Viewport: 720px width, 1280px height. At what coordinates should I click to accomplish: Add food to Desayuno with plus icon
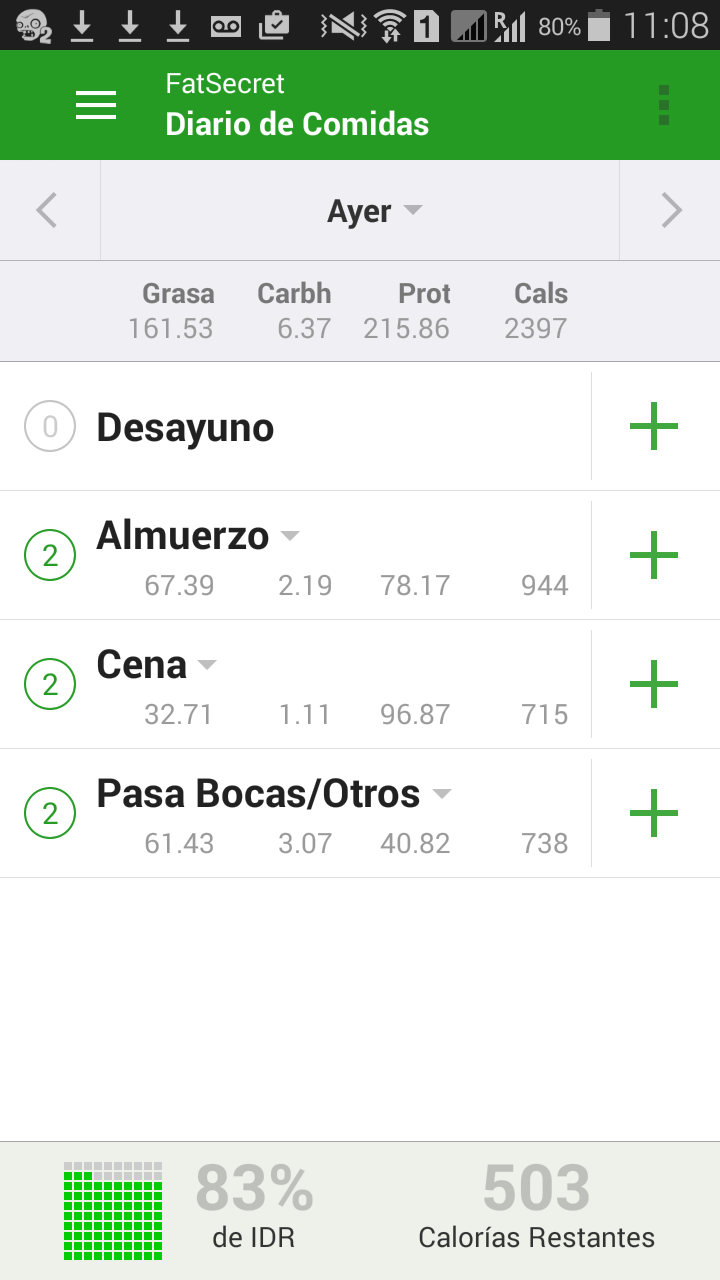pos(654,426)
